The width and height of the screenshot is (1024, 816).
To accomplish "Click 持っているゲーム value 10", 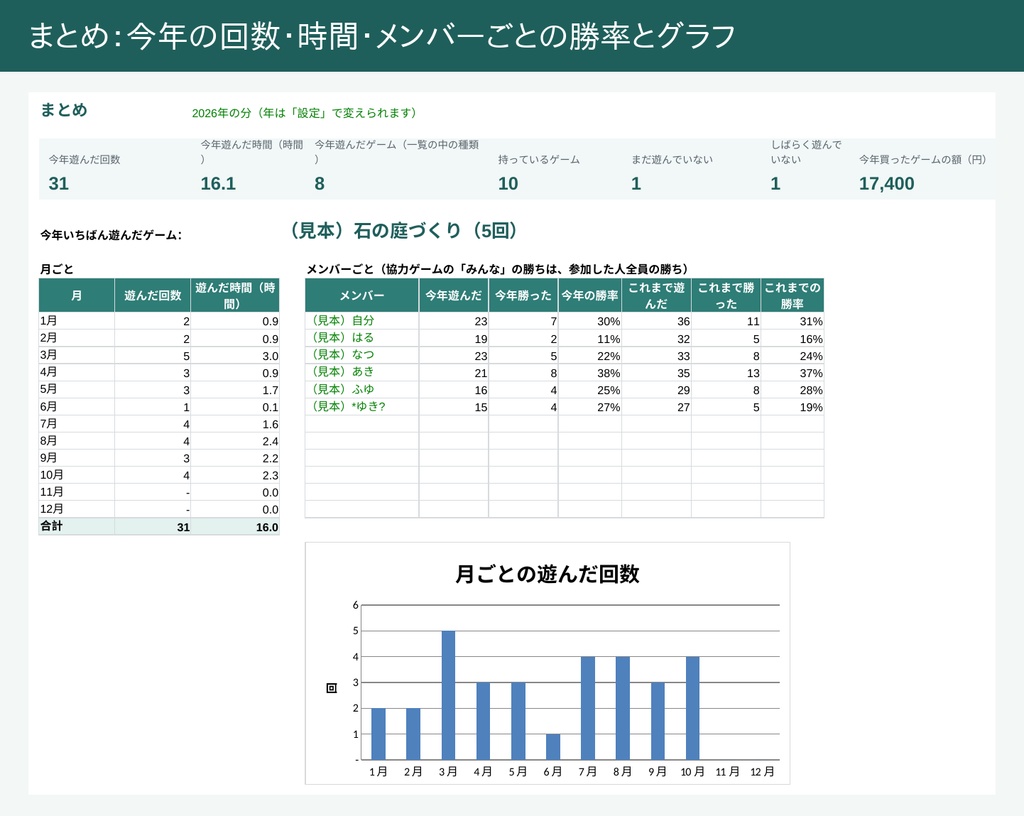I will tap(508, 183).
